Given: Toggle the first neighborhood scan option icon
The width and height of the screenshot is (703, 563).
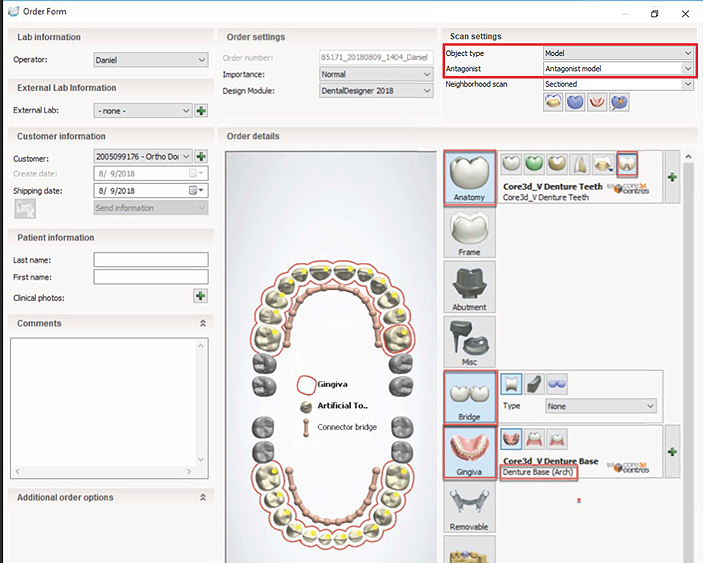Looking at the screenshot, I should point(554,102).
